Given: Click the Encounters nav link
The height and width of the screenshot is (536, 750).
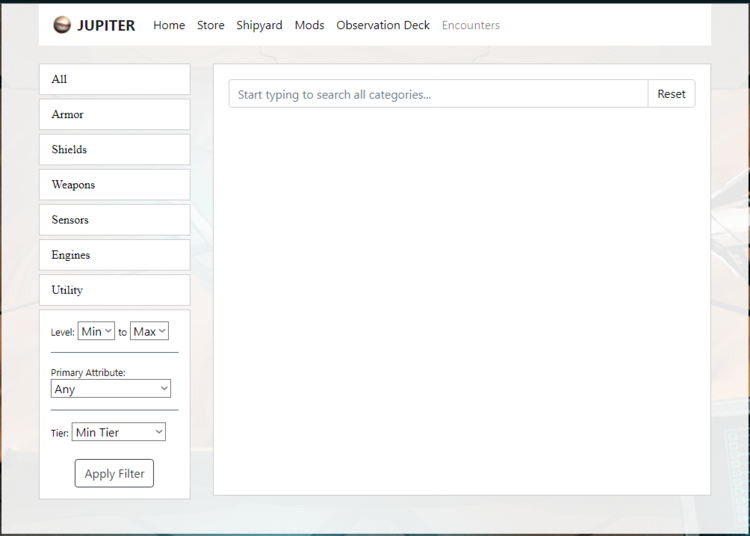Looking at the screenshot, I should coord(471,25).
